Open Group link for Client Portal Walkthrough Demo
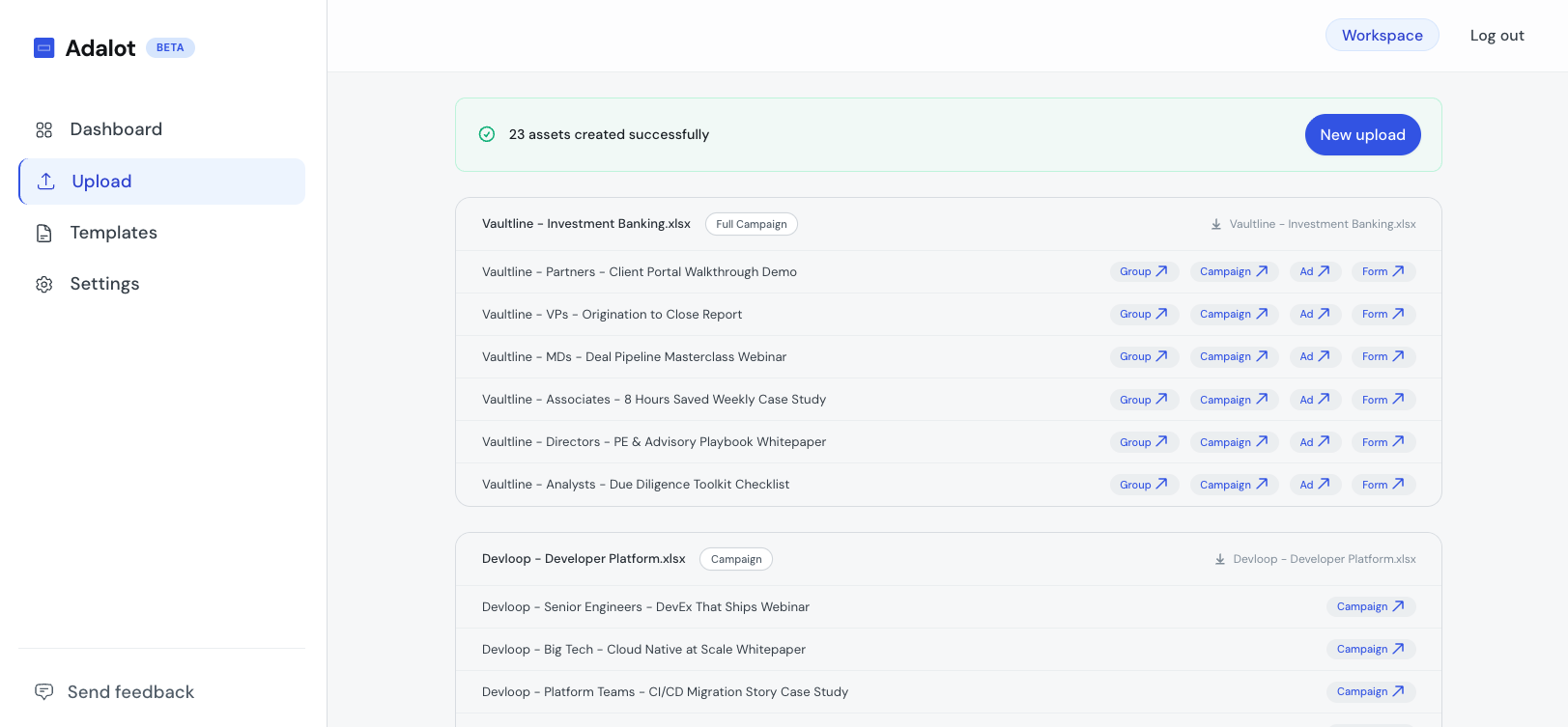This screenshot has height=727, width=1568. point(1143,271)
